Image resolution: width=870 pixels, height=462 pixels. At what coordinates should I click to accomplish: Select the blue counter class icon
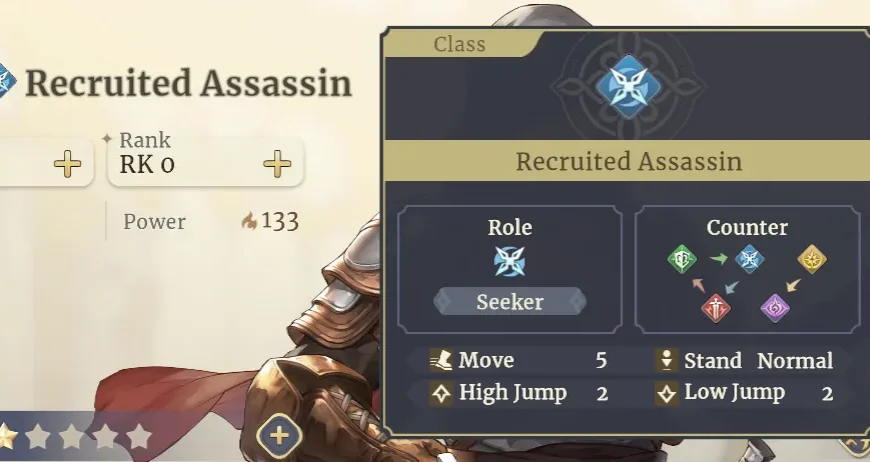749,260
